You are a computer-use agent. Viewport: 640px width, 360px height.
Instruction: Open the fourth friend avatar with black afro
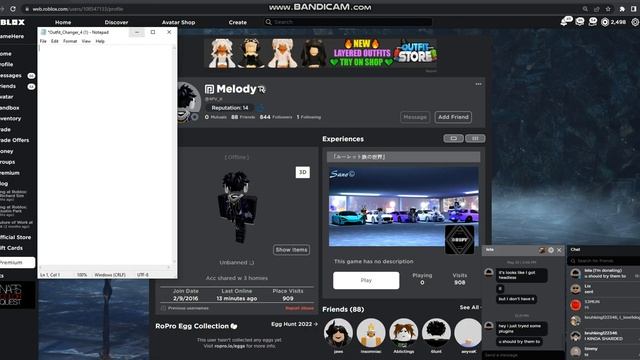(436, 333)
